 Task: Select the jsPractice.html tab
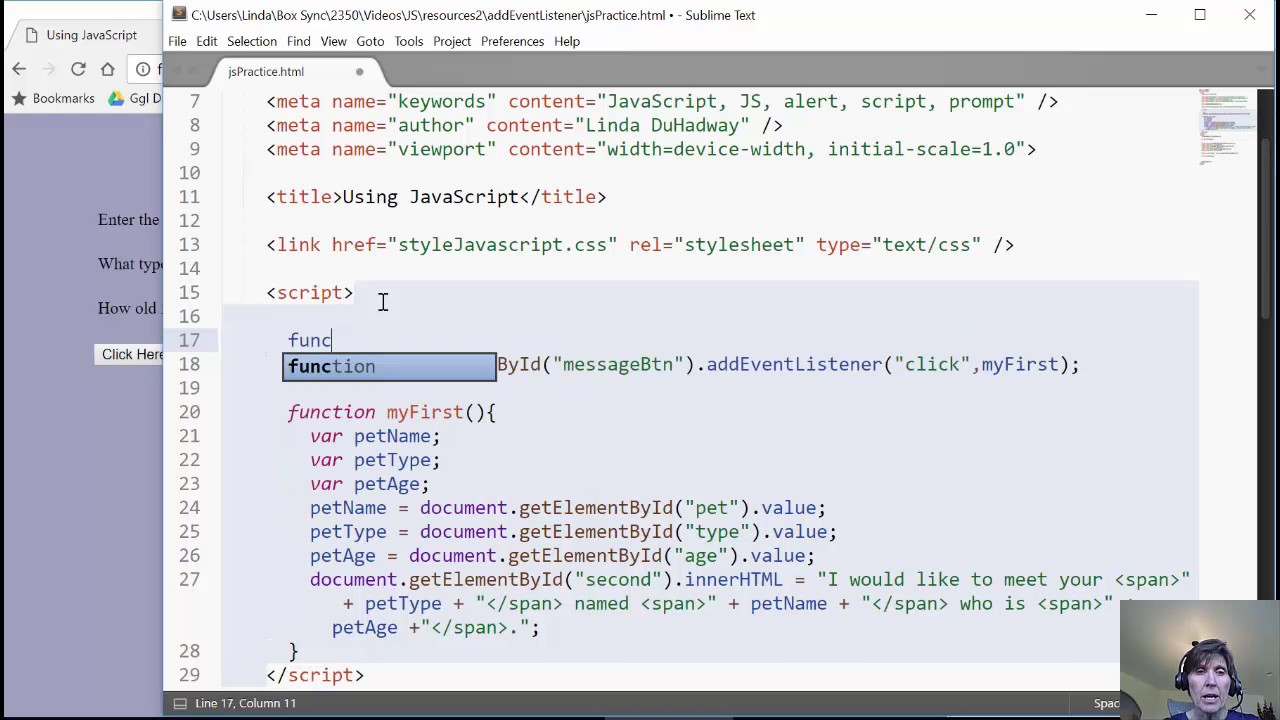pos(266,72)
